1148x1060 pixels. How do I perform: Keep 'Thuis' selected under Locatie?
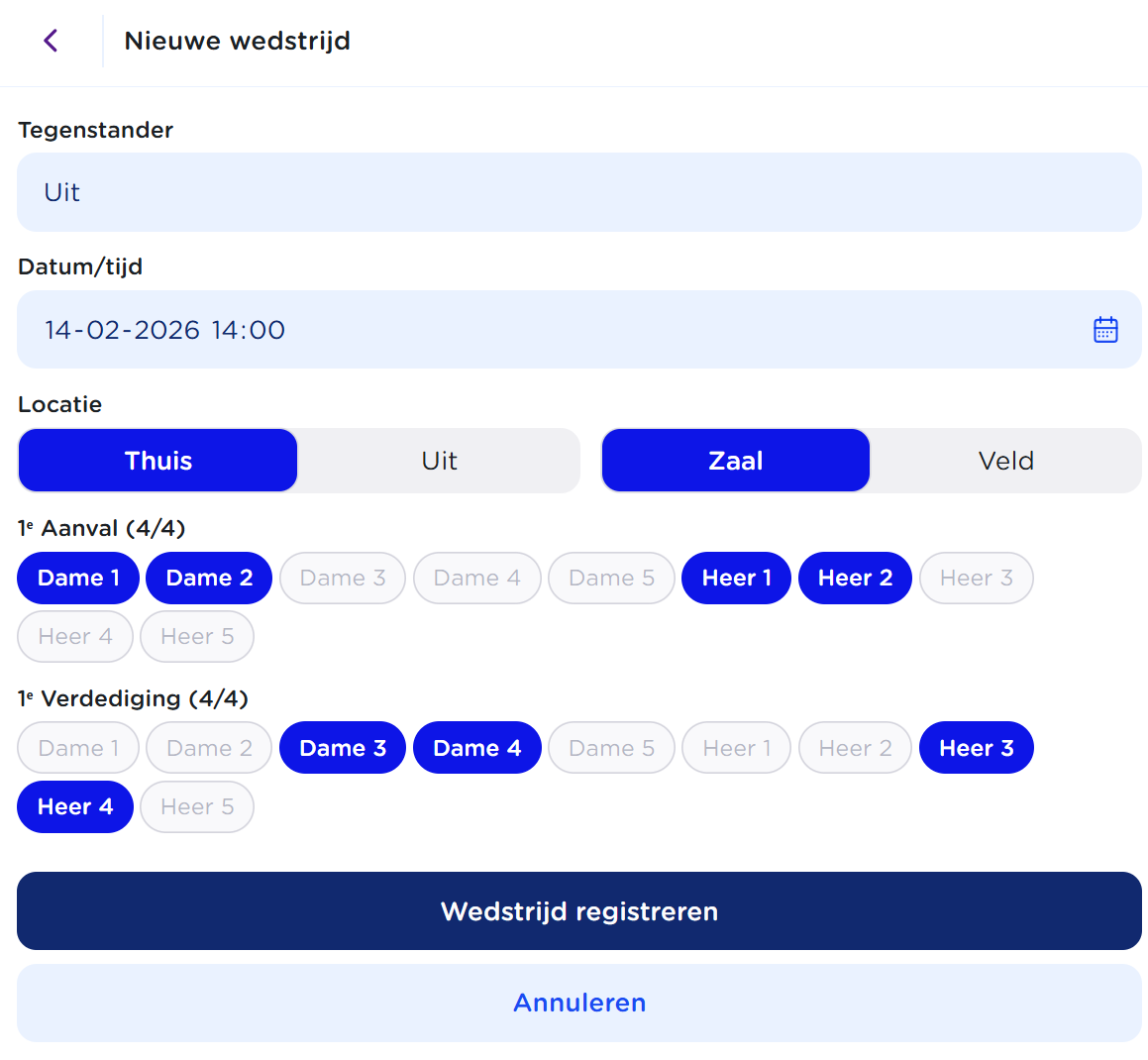157,460
